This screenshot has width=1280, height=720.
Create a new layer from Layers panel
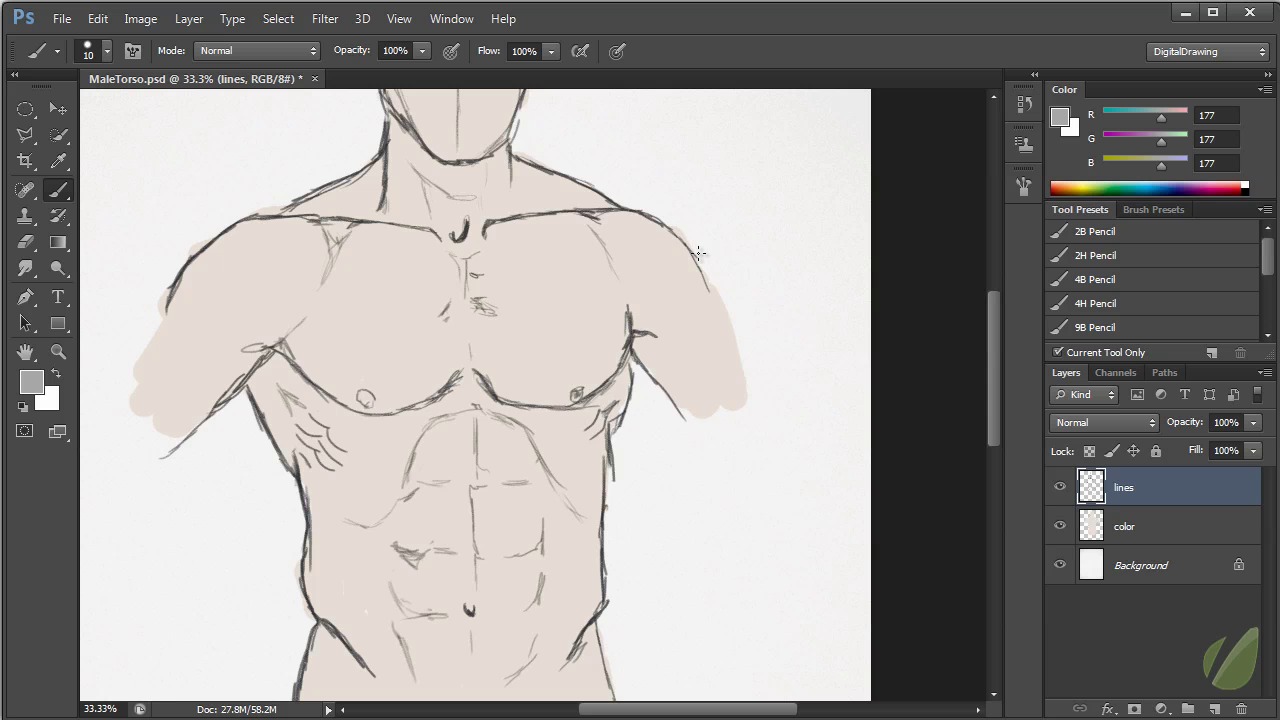[x=1214, y=709]
